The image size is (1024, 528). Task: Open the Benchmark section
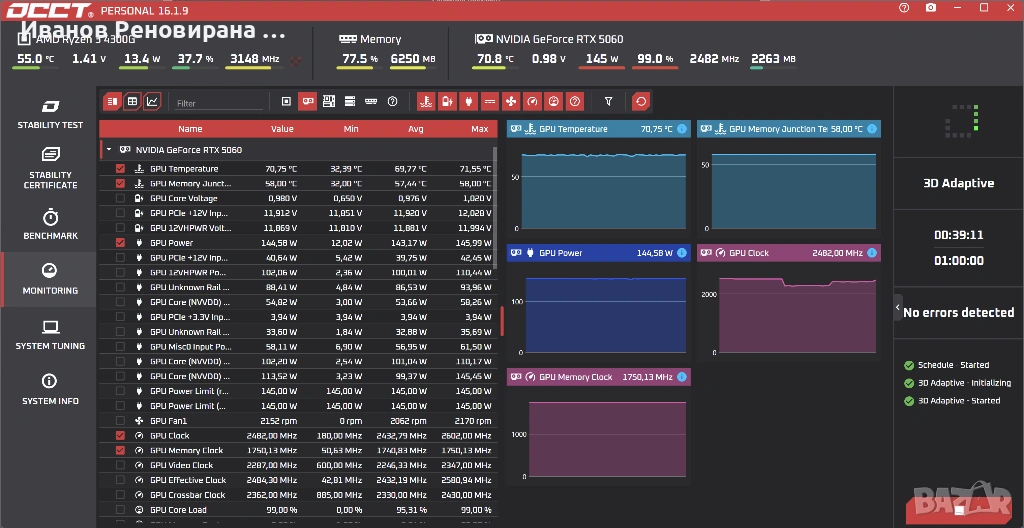50,224
